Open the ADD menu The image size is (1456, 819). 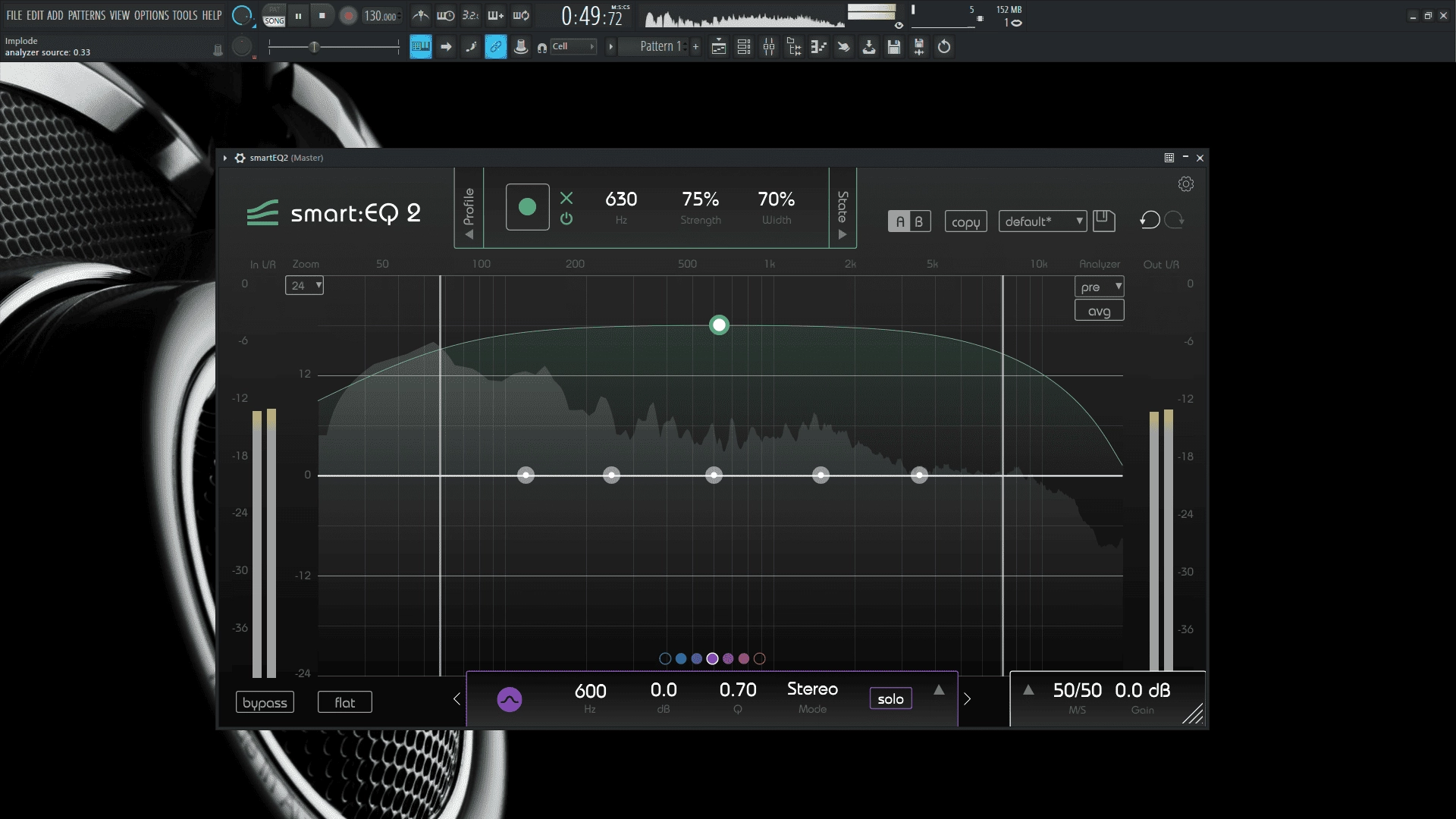coord(55,15)
